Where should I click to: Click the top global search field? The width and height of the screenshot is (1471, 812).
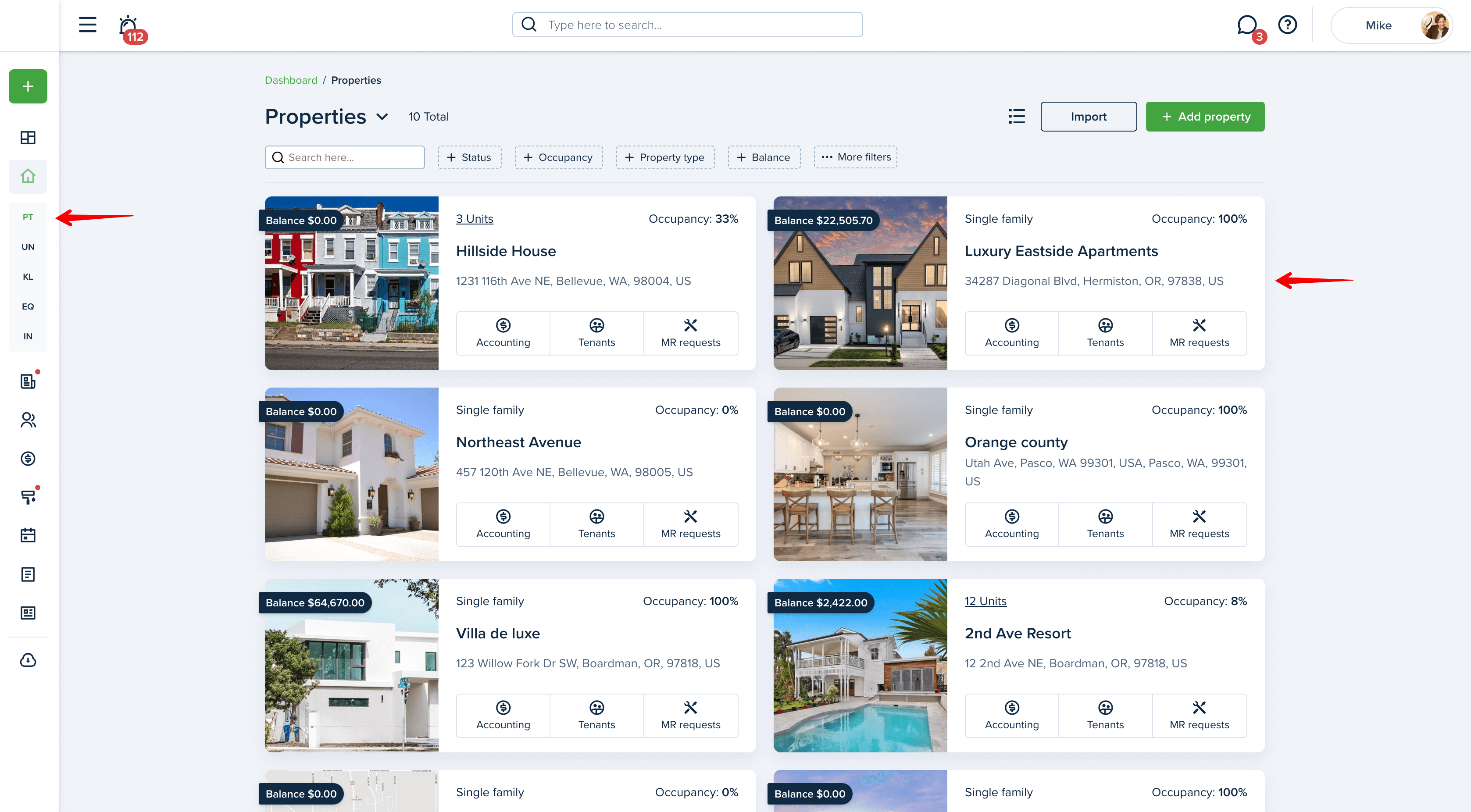click(x=688, y=25)
